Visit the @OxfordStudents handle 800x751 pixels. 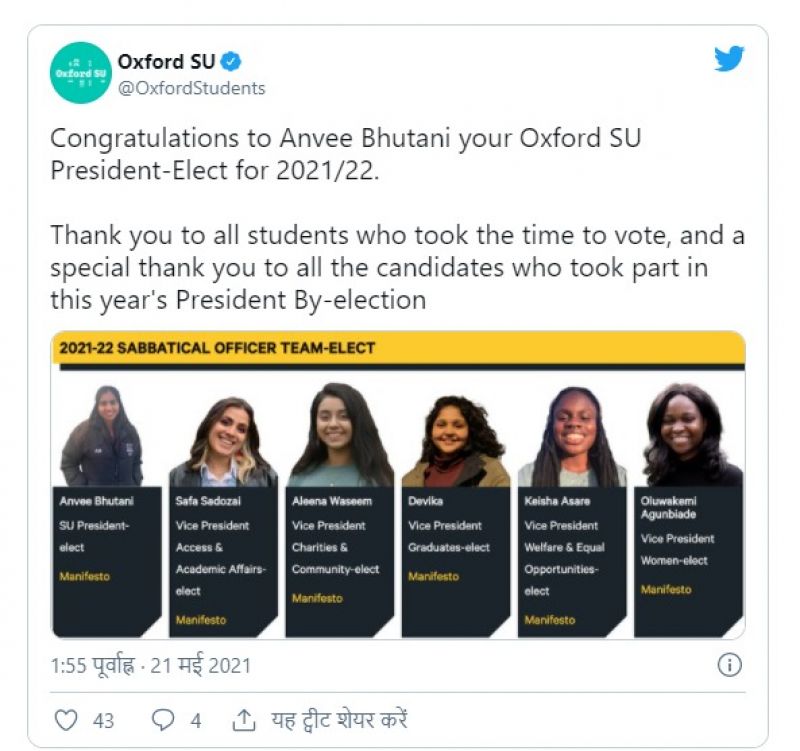click(x=192, y=88)
